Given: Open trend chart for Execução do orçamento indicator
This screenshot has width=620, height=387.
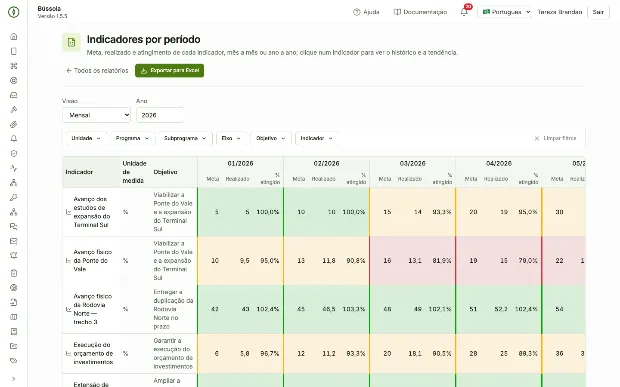Looking at the screenshot, I should [68, 354].
